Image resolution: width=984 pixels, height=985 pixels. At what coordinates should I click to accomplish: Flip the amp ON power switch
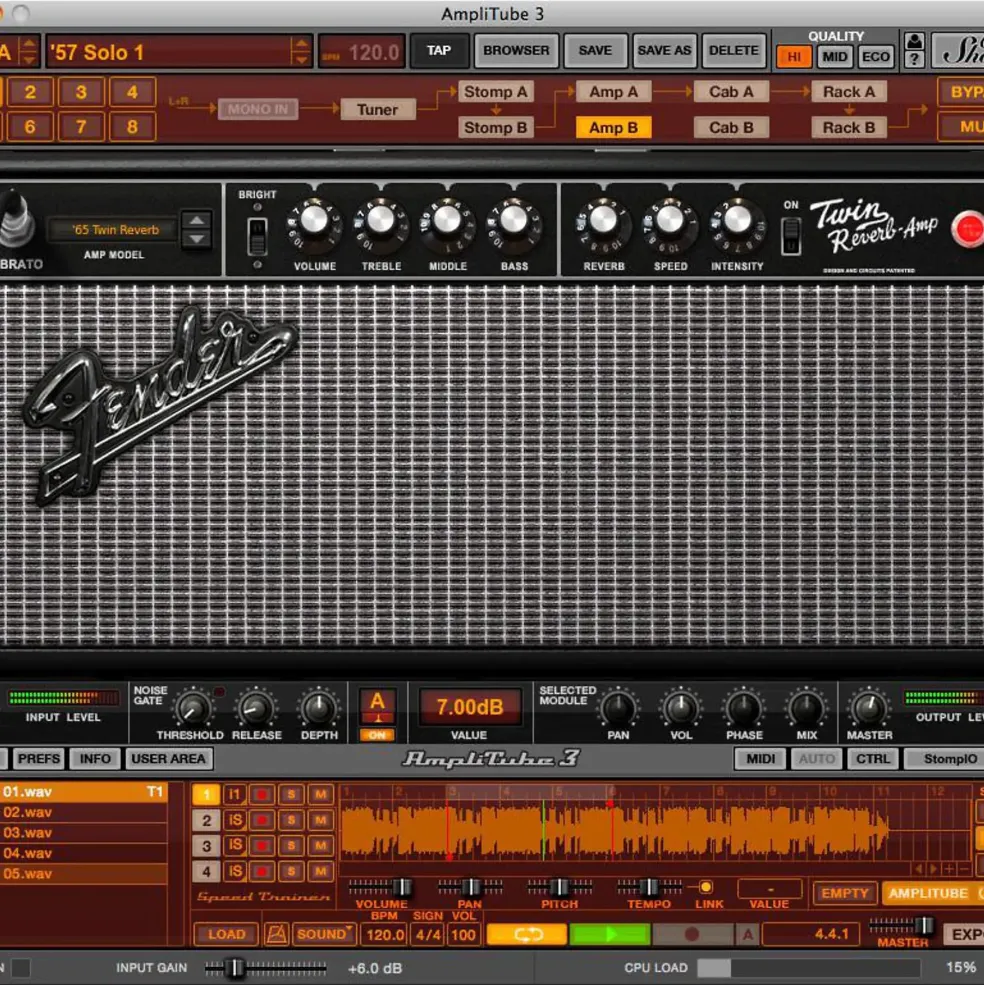[x=790, y=236]
